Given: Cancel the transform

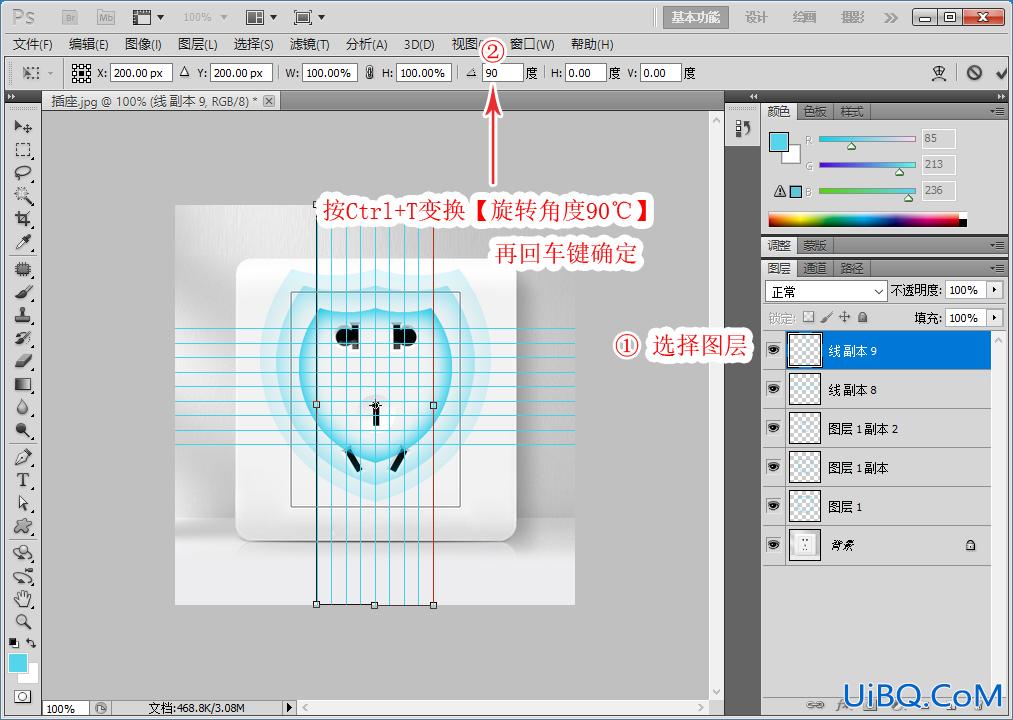Looking at the screenshot, I should (974, 73).
